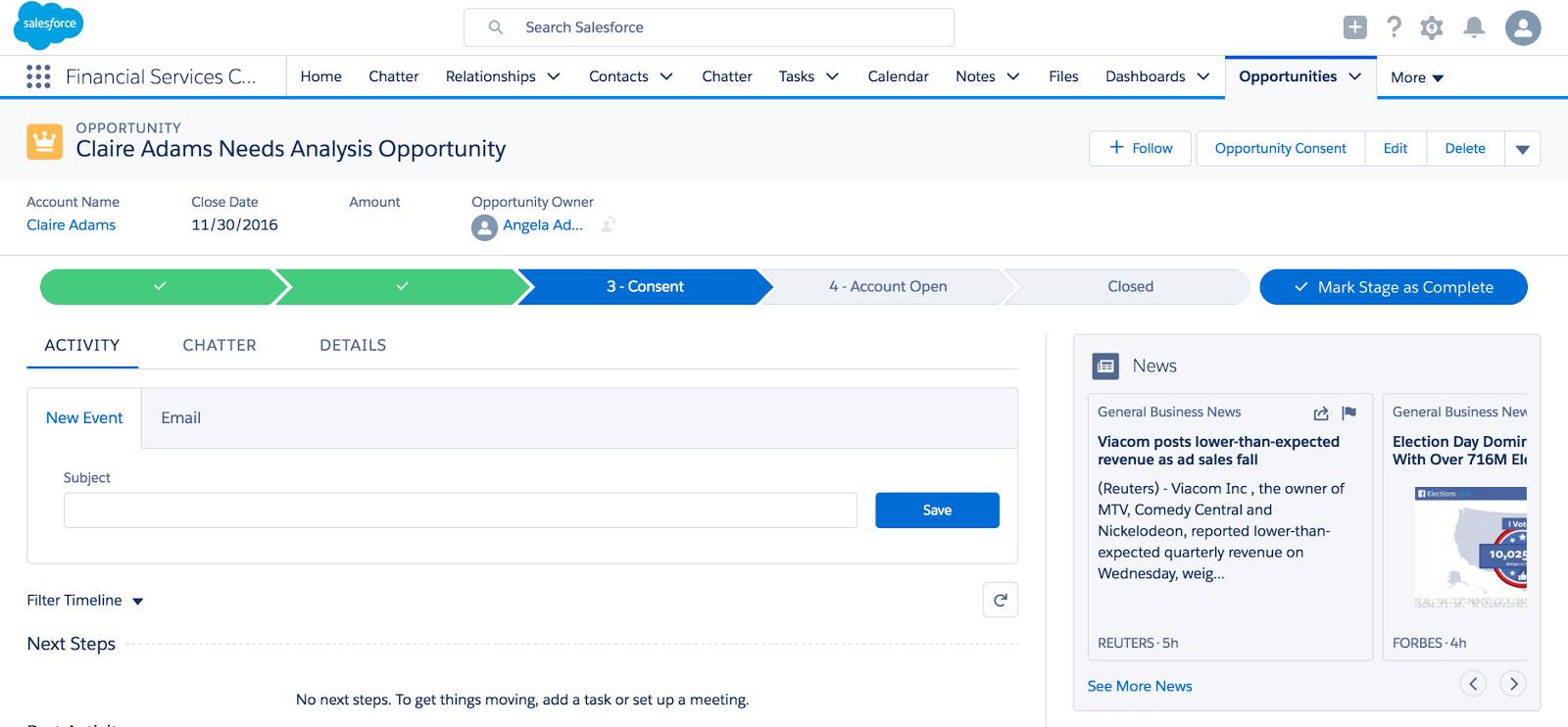The height and width of the screenshot is (727, 1568).
Task: Show previous news items
Action: [x=1473, y=684]
